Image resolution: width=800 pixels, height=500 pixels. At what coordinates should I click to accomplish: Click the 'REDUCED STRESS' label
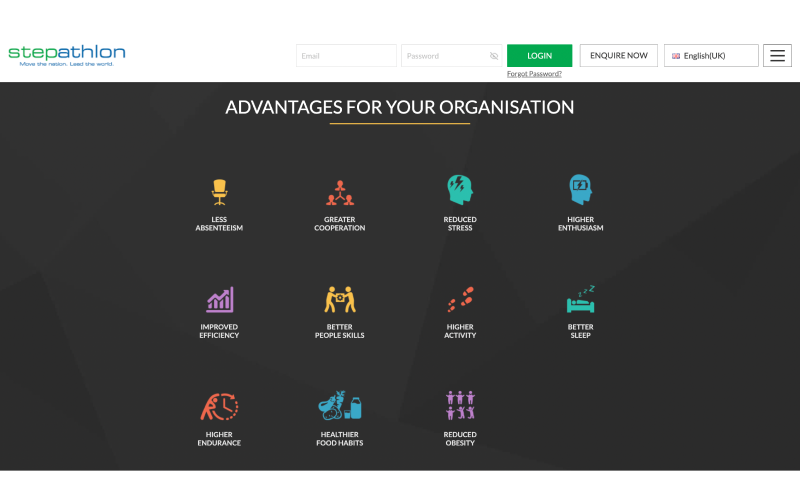click(460, 224)
